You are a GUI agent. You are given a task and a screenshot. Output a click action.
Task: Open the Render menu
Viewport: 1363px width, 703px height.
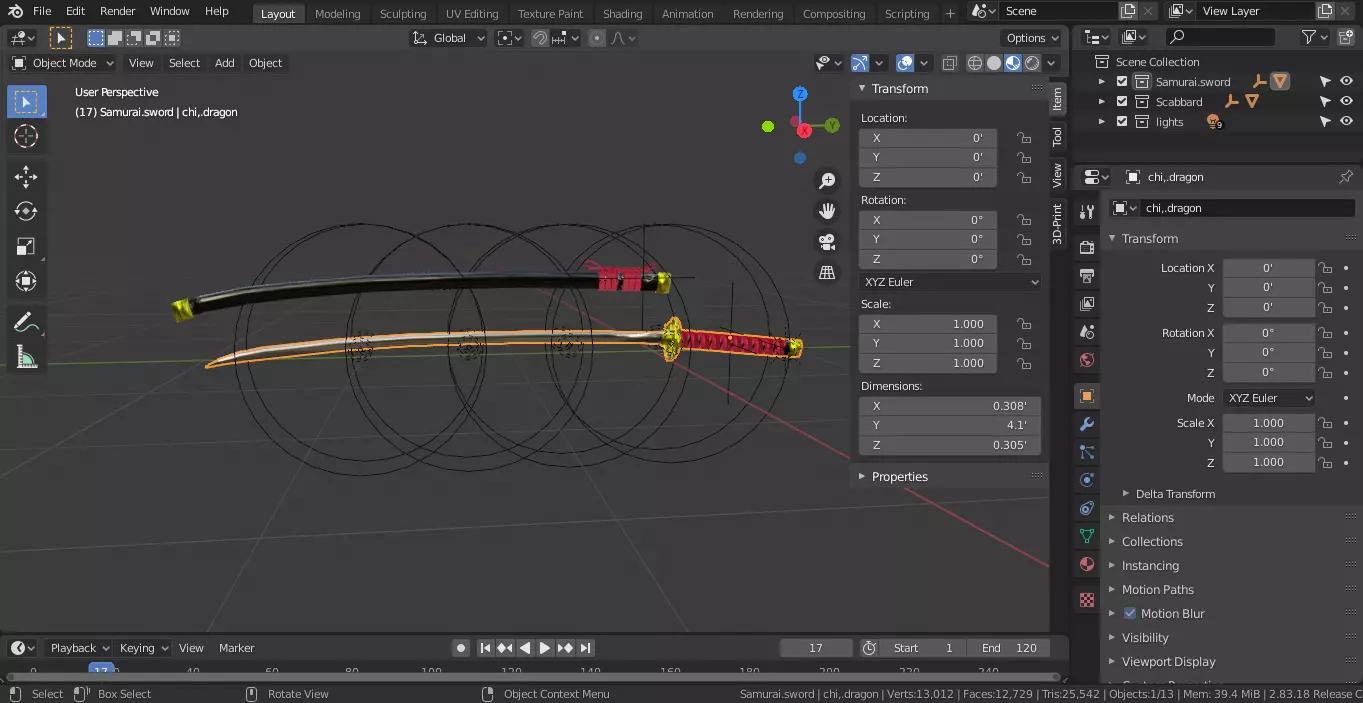[x=117, y=11]
